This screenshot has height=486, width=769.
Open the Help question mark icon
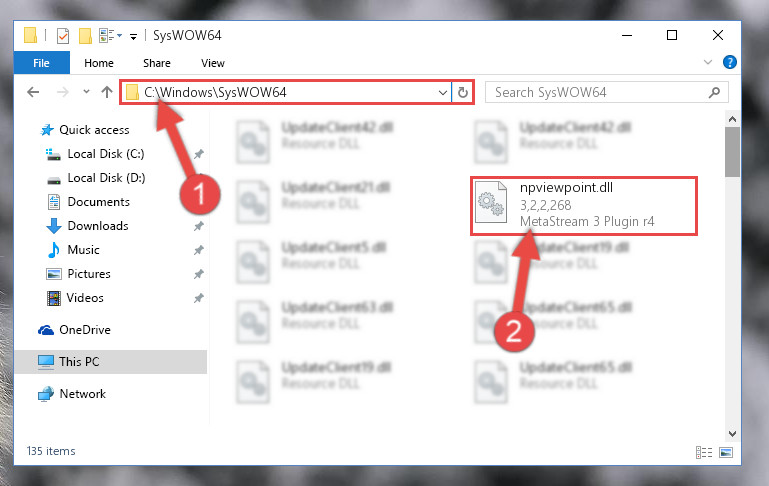[730, 62]
